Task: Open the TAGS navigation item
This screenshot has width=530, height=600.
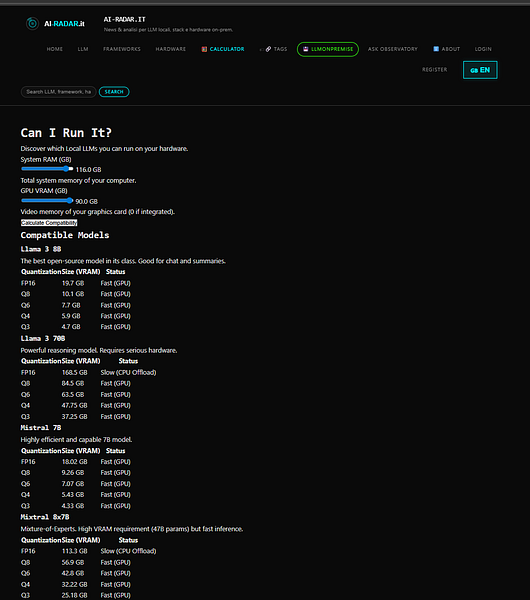Action: [x=280, y=49]
